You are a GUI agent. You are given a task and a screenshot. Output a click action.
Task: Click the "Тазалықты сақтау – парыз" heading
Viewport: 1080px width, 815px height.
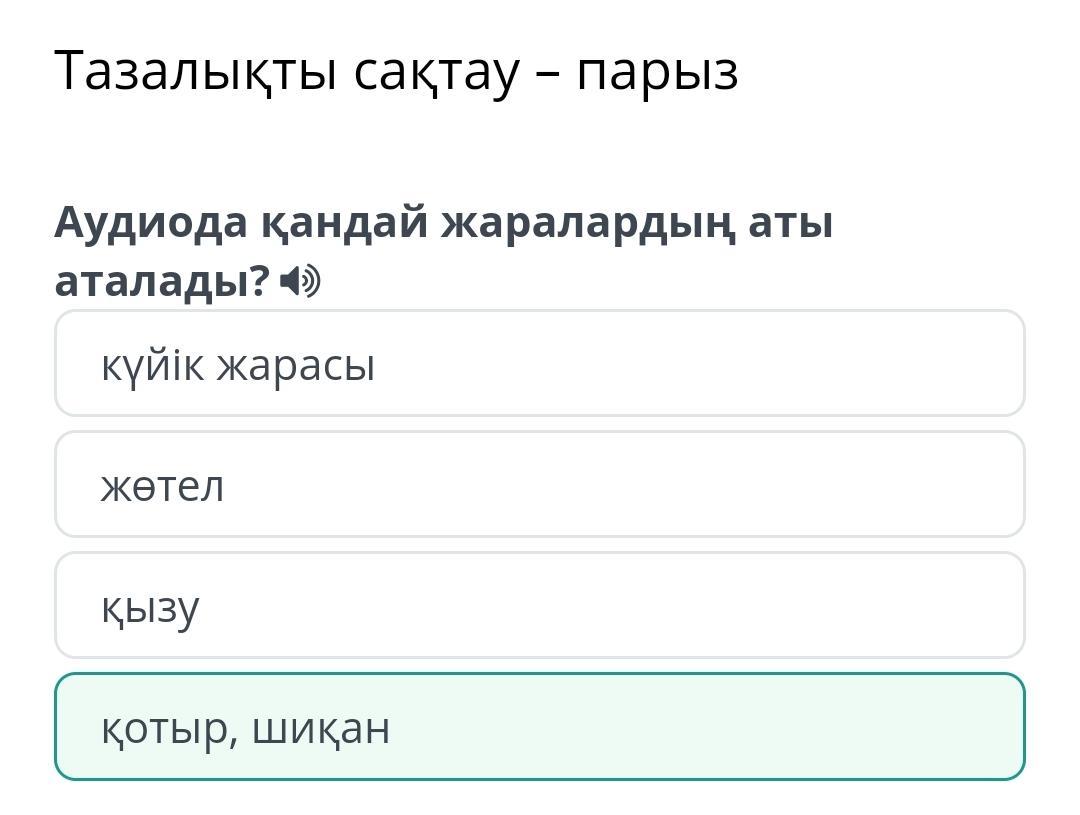click(x=396, y=71)
